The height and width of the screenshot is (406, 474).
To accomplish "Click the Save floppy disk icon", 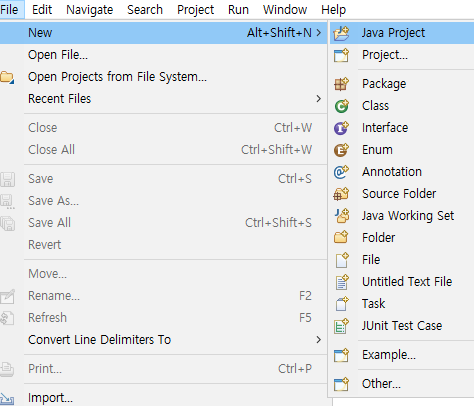I will tap(7, 179).
